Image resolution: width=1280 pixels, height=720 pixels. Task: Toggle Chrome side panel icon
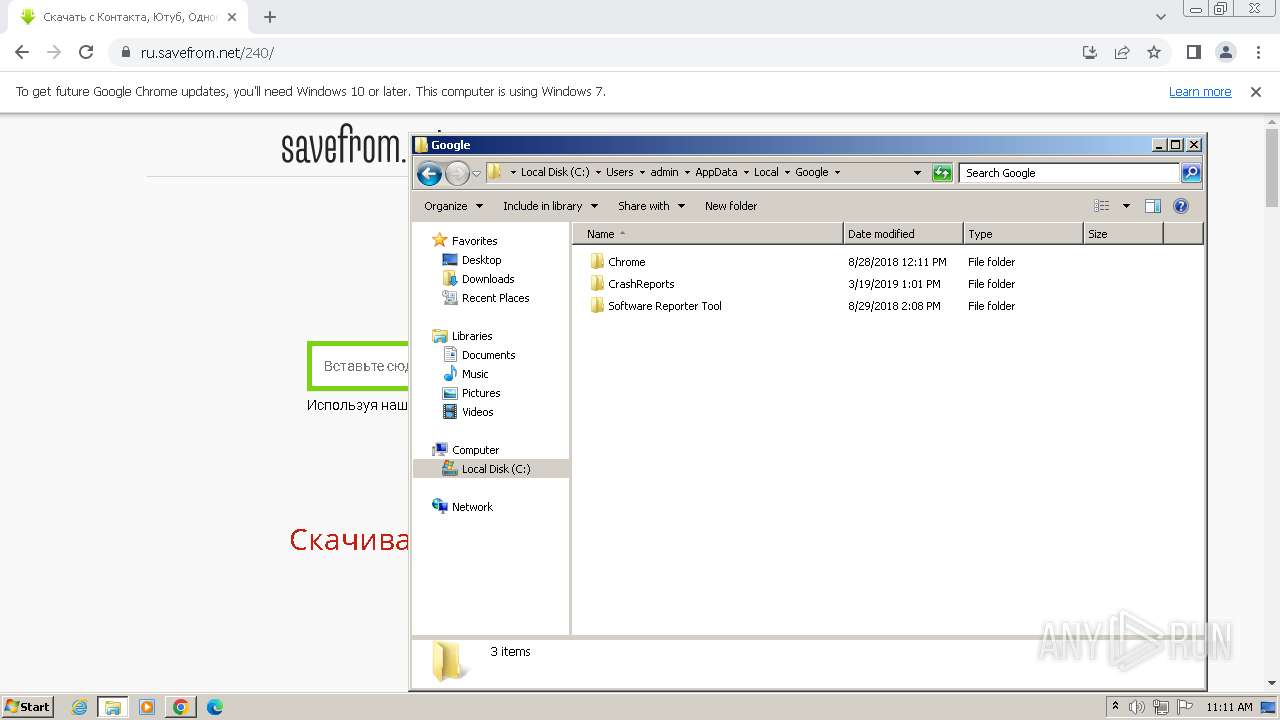[x=1193, y=52]
